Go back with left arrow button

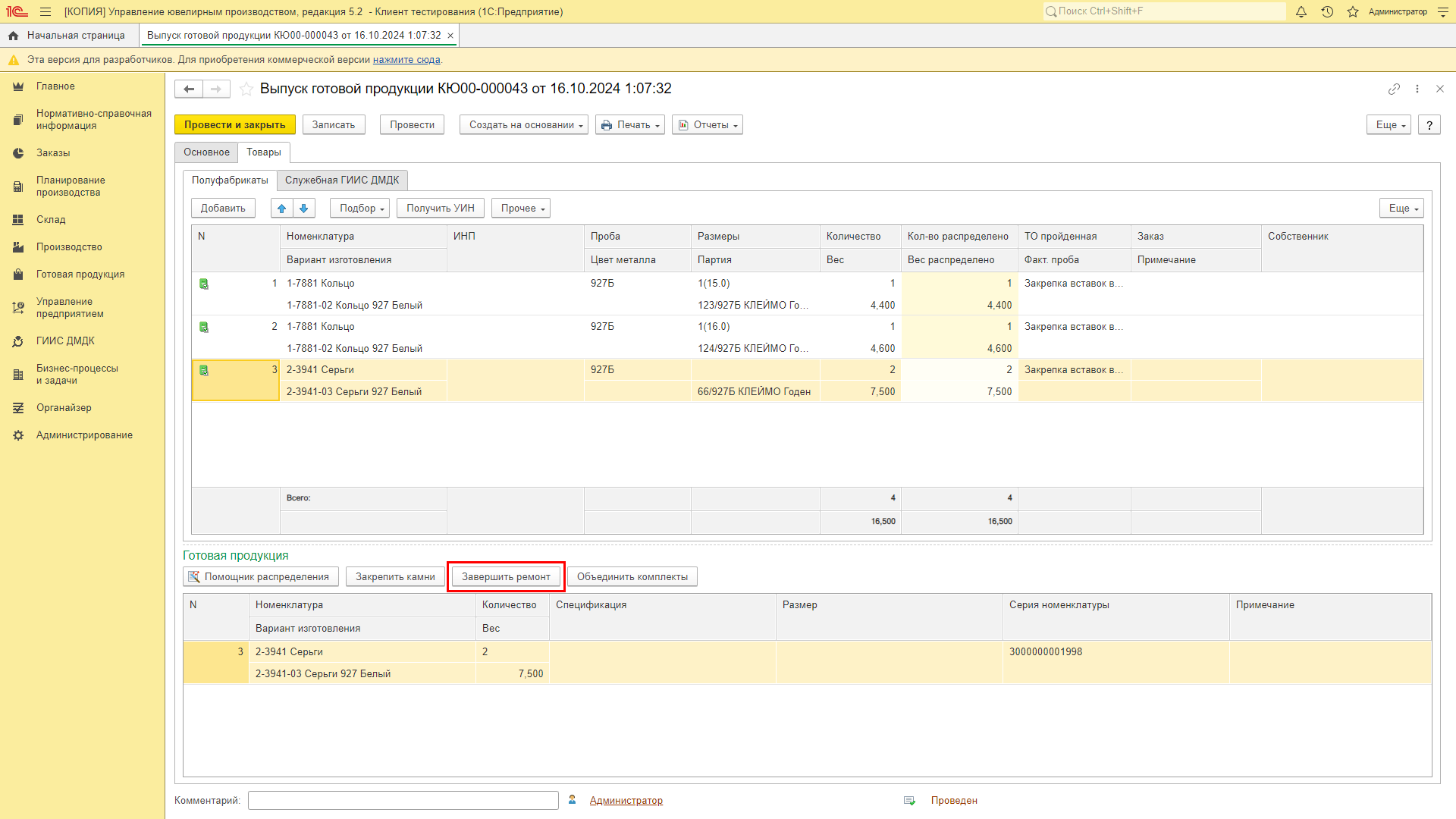tap(189, 89)
